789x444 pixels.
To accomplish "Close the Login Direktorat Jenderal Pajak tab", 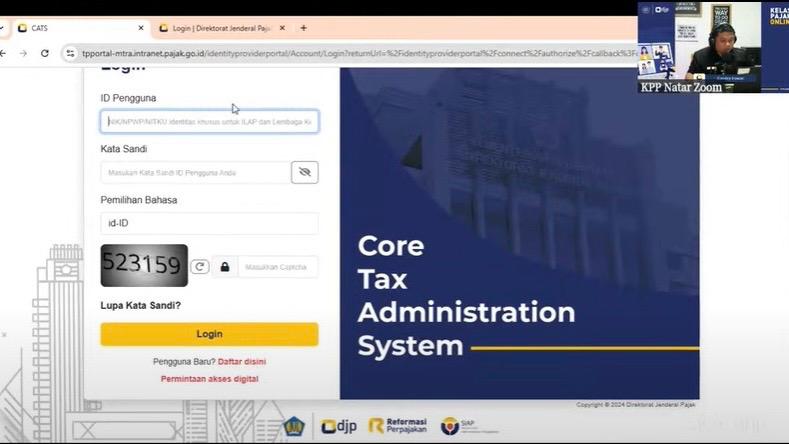I will point(285,28).
